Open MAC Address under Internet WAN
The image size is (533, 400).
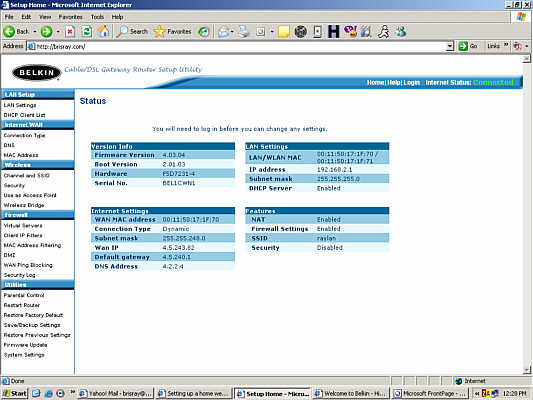[x=21, y=155]
